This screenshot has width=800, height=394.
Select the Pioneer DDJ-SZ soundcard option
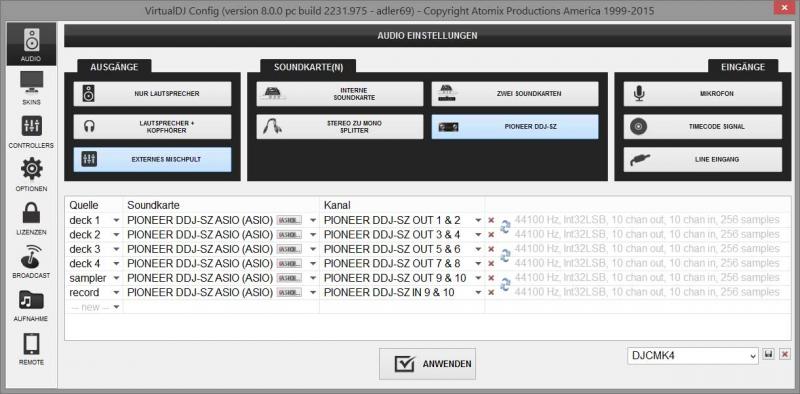[515, 127]
